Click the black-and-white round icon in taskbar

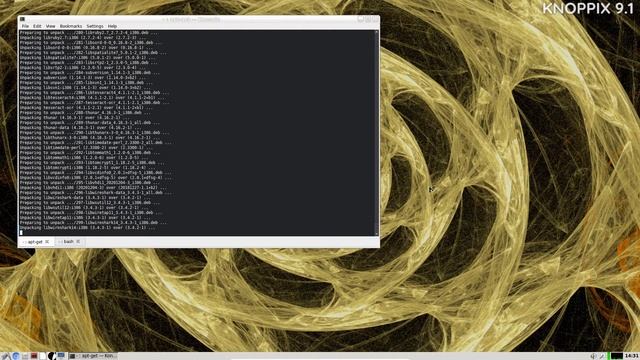[52, 356]
